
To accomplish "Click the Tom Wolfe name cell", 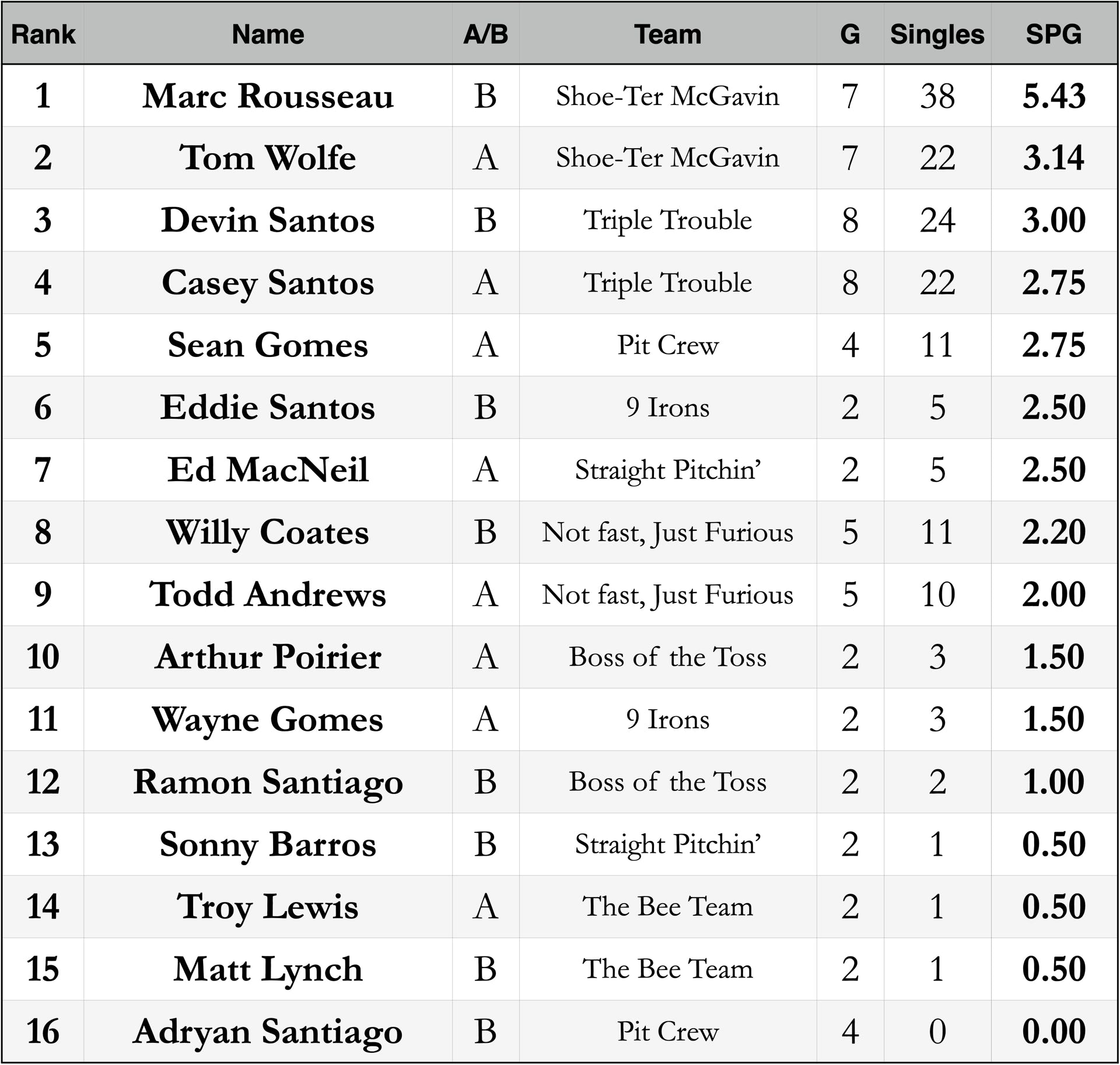I will tap(268, 158).
